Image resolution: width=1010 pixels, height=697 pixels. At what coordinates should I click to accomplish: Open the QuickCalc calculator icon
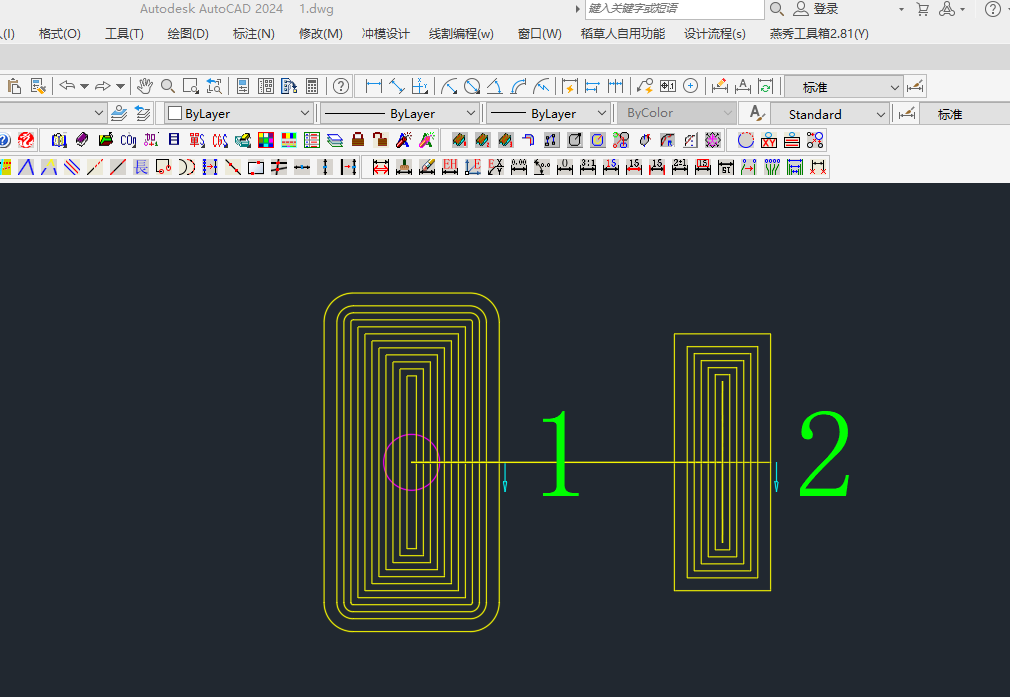312,86
